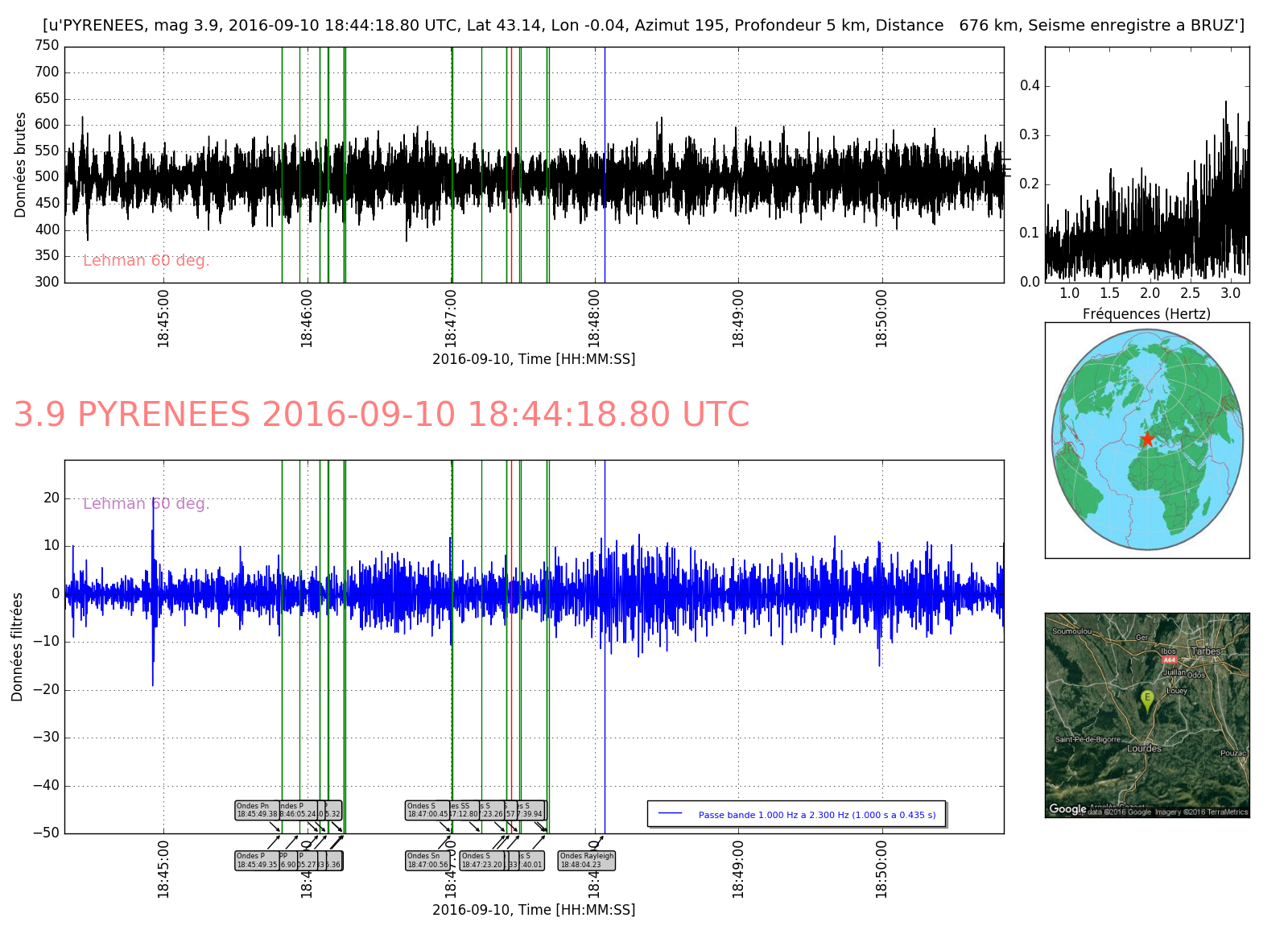Click the green E marker pin on the satellite map
This screenshot has width=1288, height=926.
pos(1147,699)
